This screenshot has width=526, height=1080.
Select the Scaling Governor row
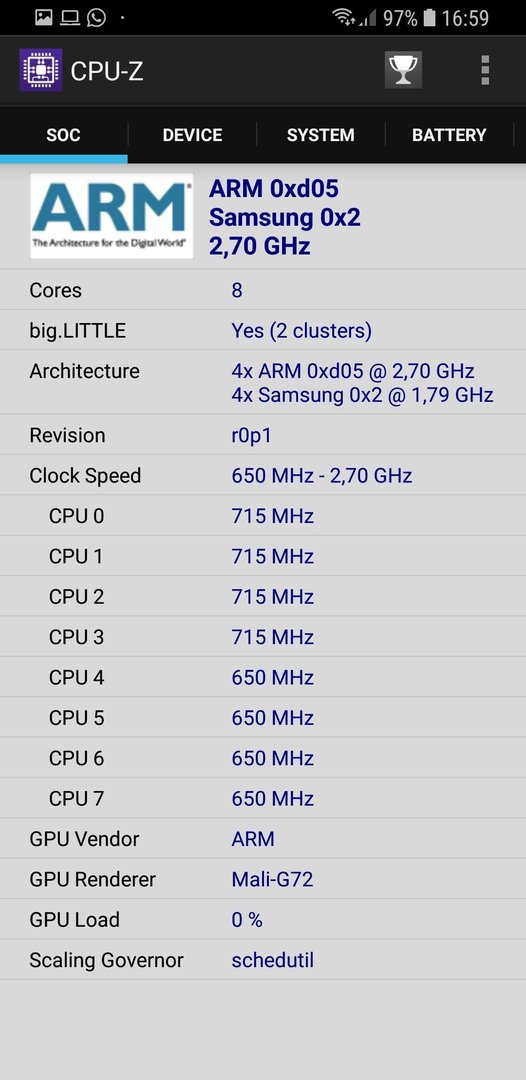coord(263,959)
